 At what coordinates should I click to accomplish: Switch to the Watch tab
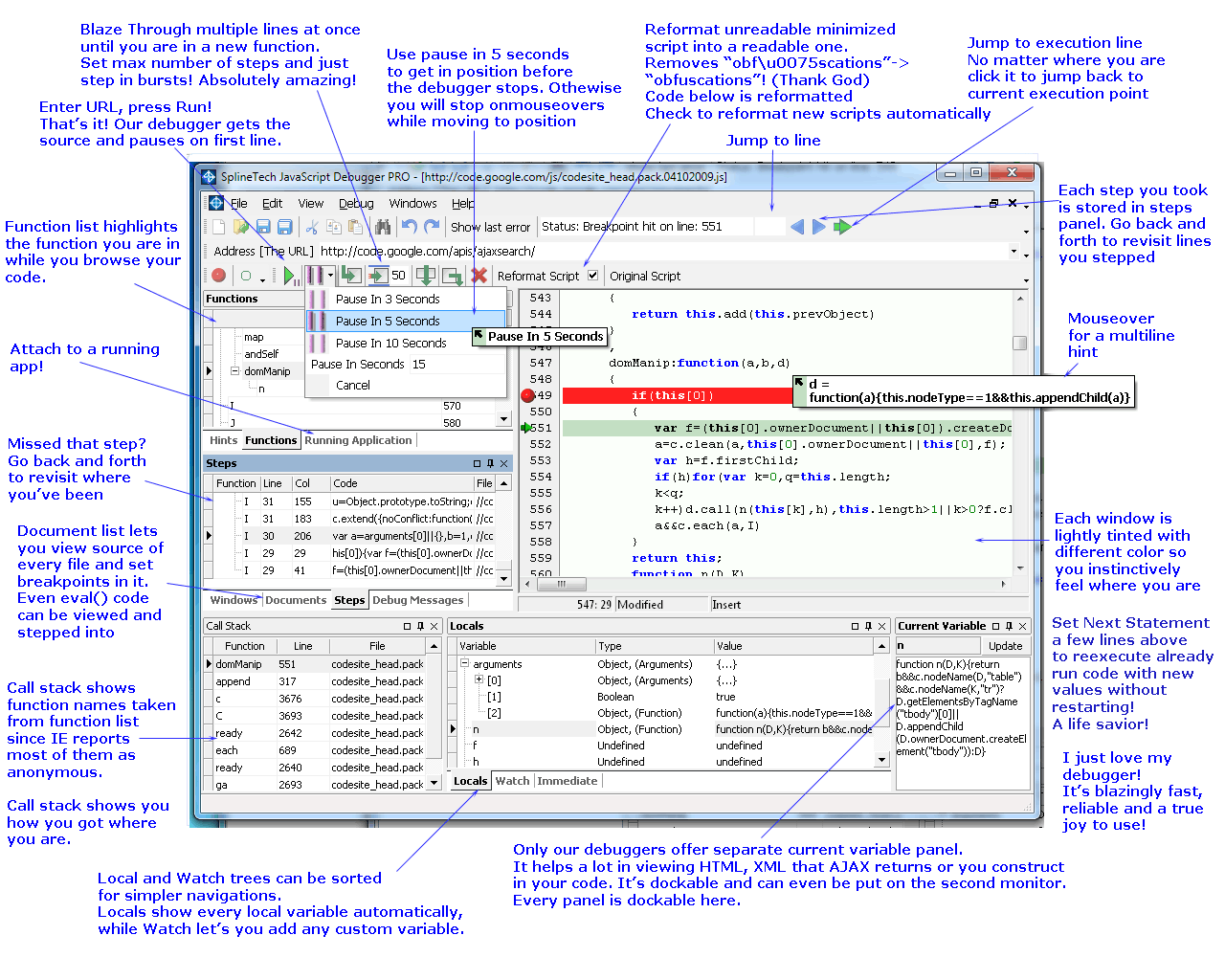tap(512, 781)
